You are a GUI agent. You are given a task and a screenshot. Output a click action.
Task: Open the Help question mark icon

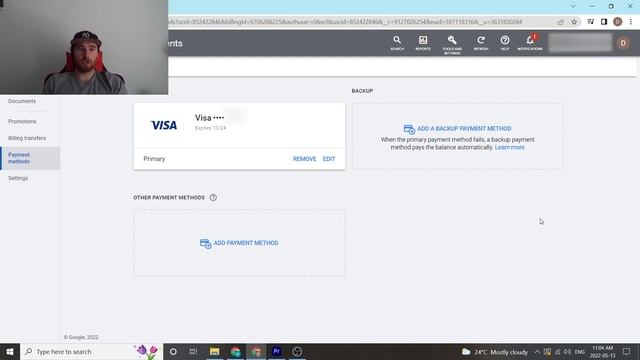[505, 42]
